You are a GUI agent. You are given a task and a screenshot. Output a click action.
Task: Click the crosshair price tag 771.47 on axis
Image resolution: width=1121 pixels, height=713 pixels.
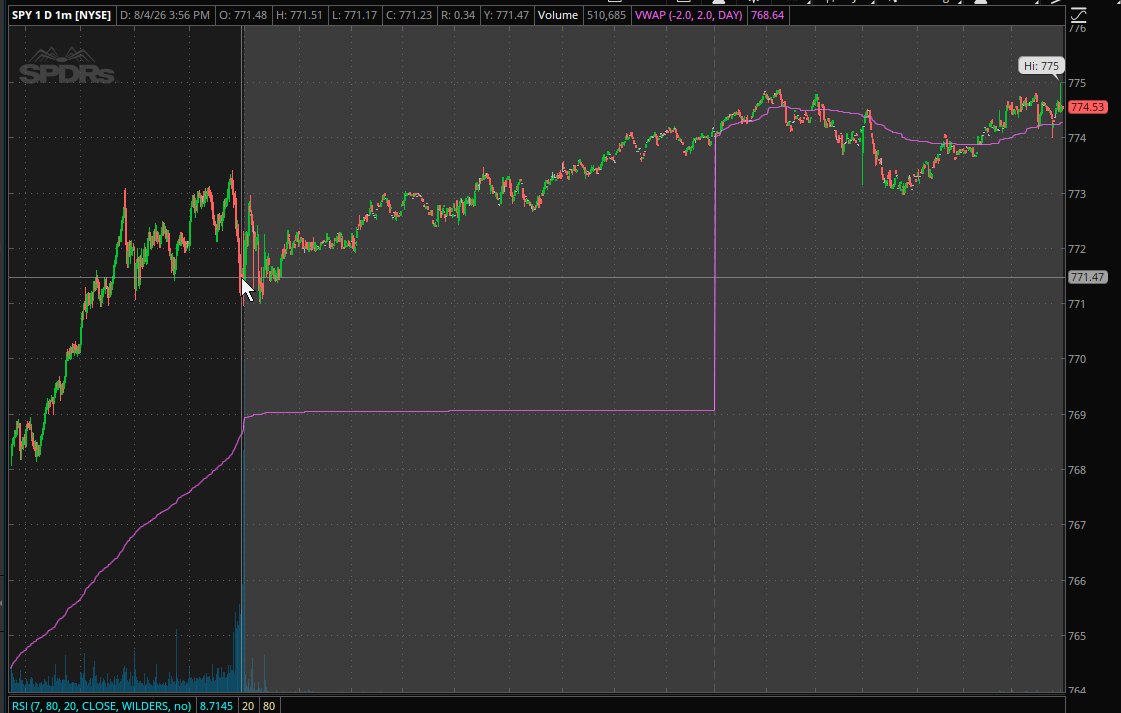[x=1087, y=277]
